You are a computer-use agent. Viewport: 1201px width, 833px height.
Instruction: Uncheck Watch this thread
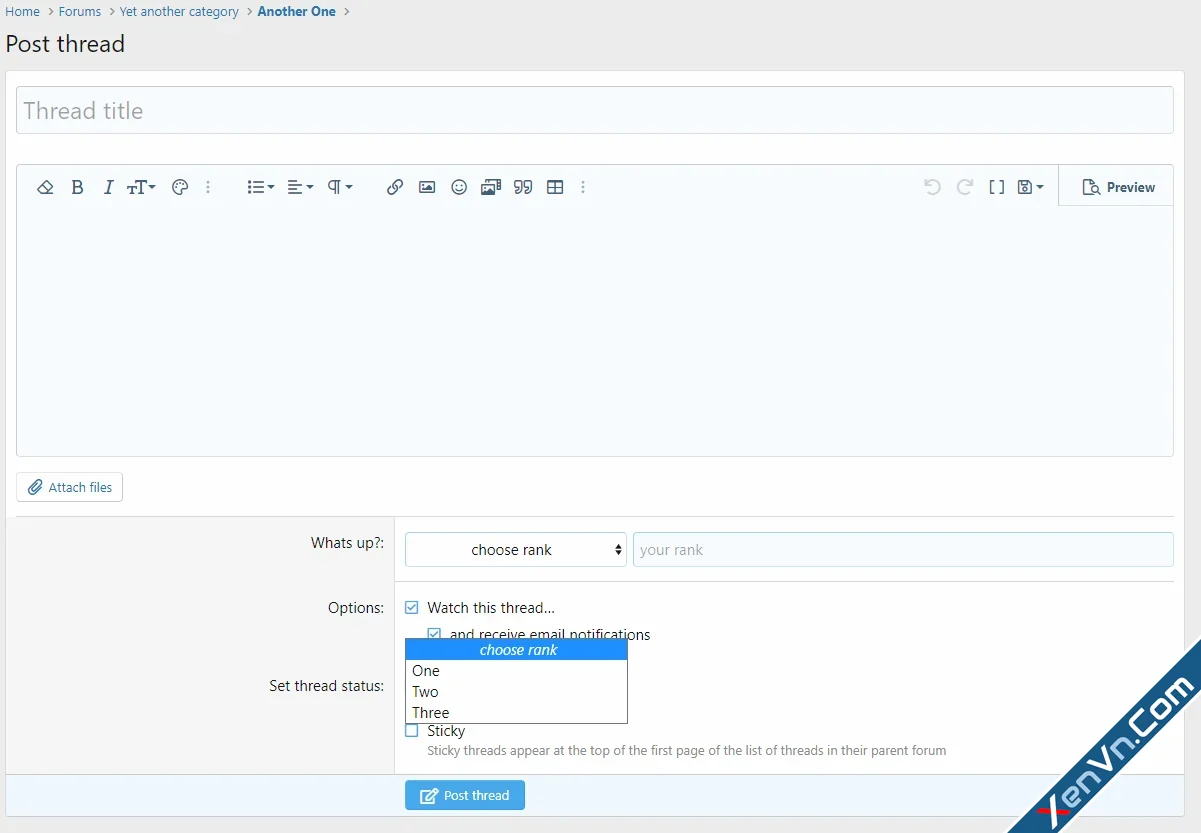pos(411,607)
